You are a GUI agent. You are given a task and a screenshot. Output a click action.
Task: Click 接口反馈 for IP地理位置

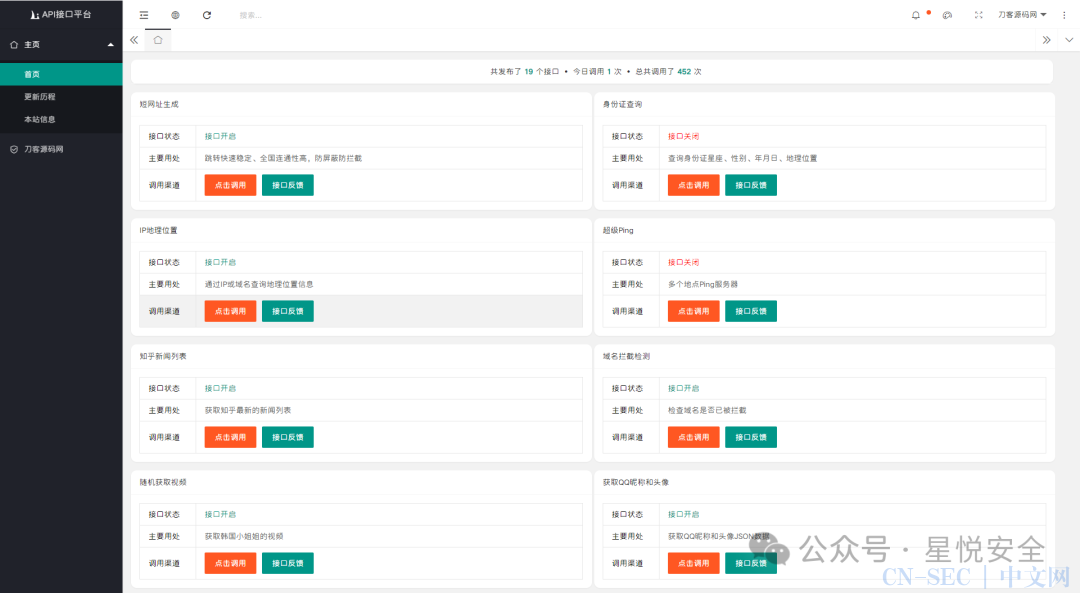287,311
